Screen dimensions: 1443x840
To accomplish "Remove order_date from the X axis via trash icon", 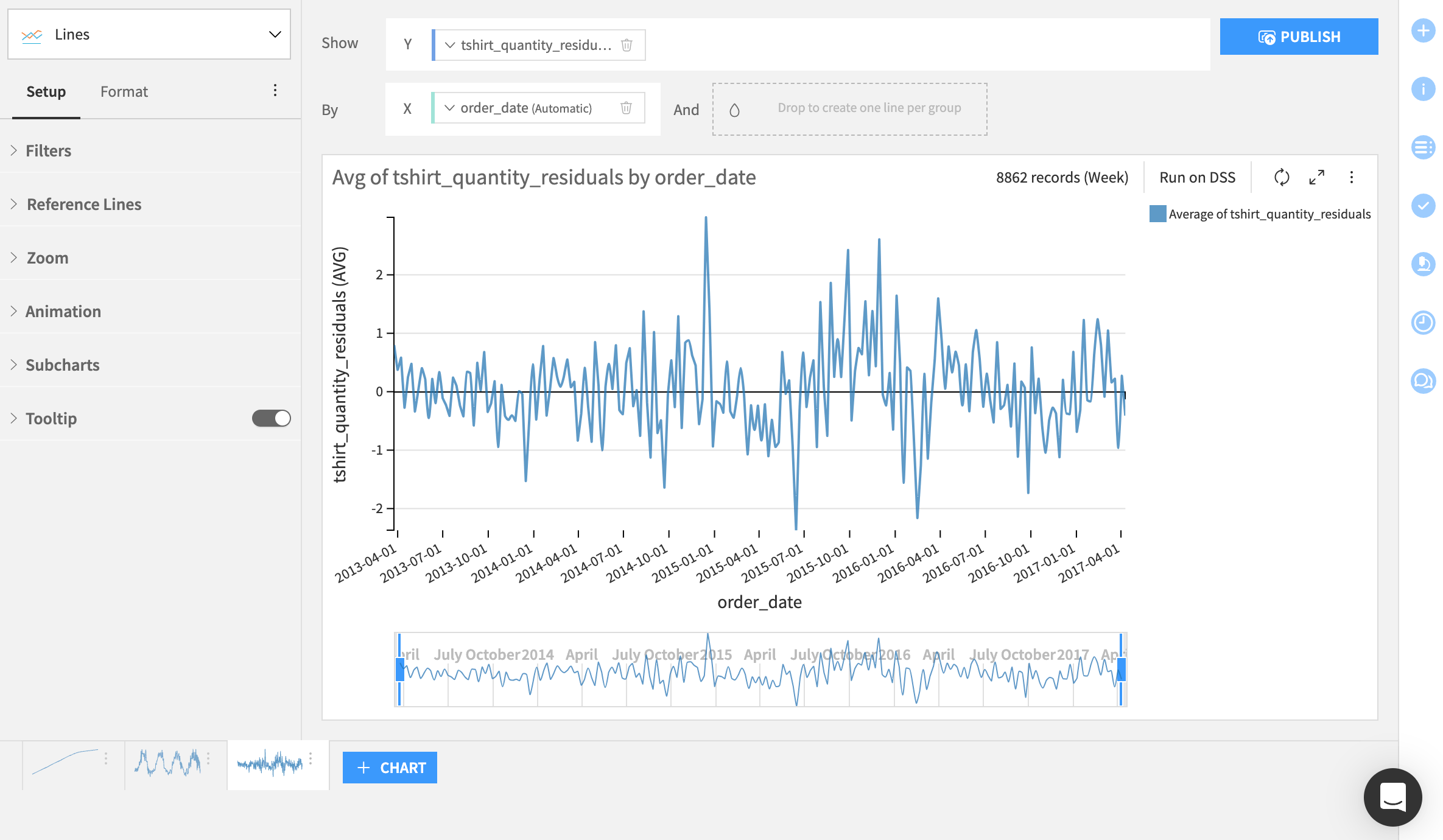I will (x=627, y=108).
